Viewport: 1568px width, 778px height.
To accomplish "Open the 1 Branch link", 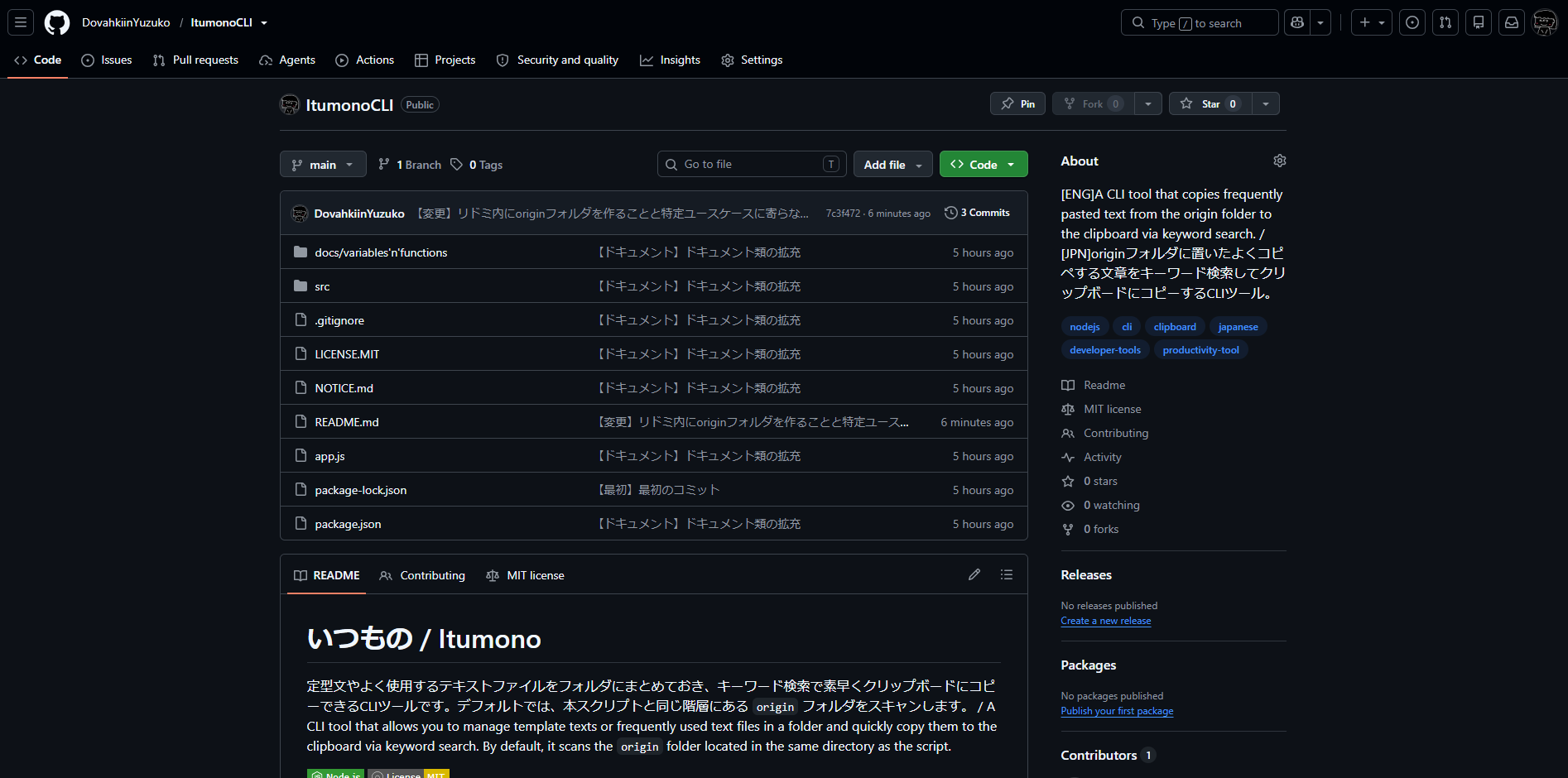I will (410, 165).
